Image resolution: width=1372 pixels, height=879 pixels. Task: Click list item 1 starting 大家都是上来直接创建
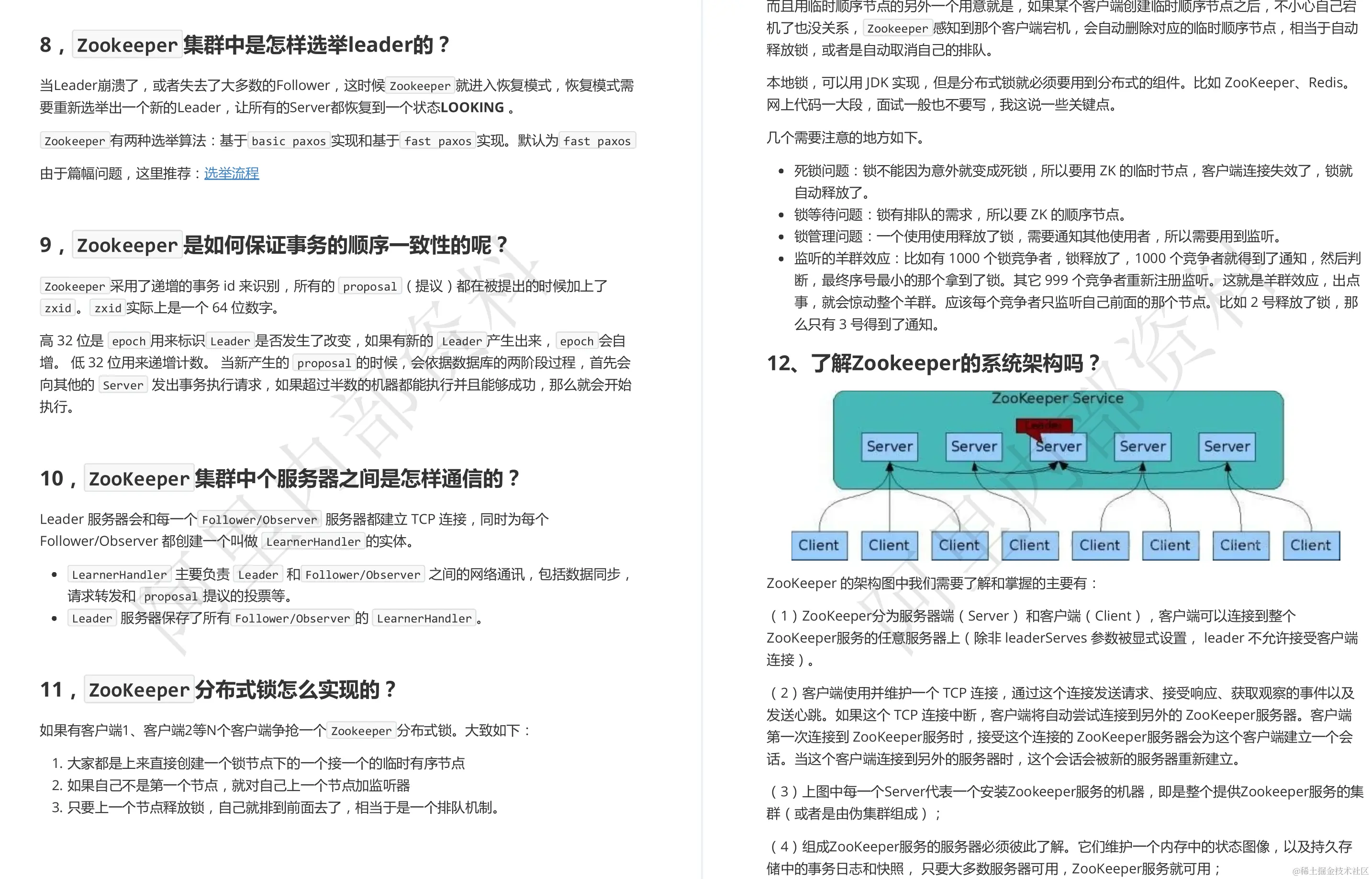click(x=266, y=763)
